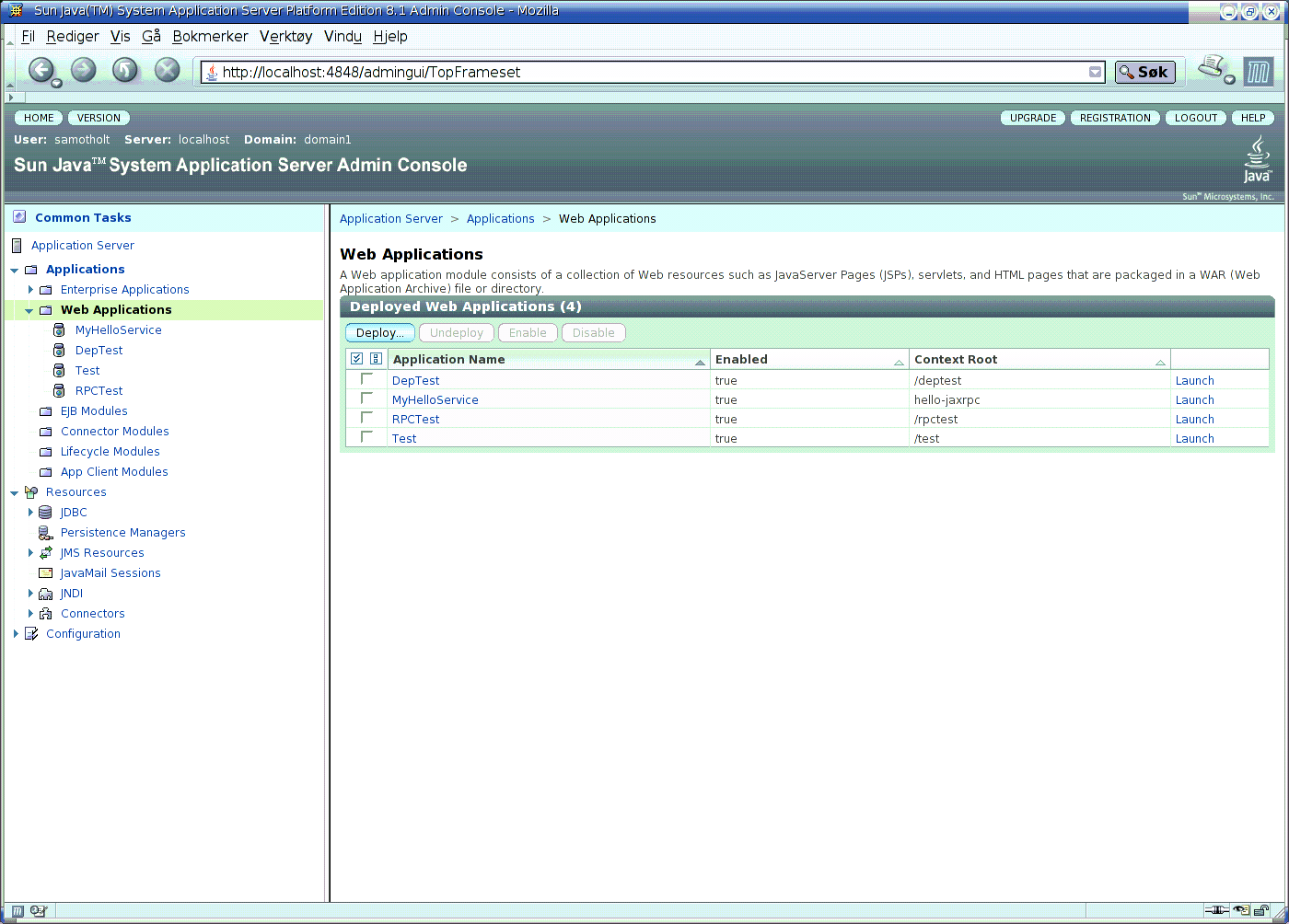The image size is (1289, 924).
Task: Open the Vis menu
Action: (x=121, y=36)
